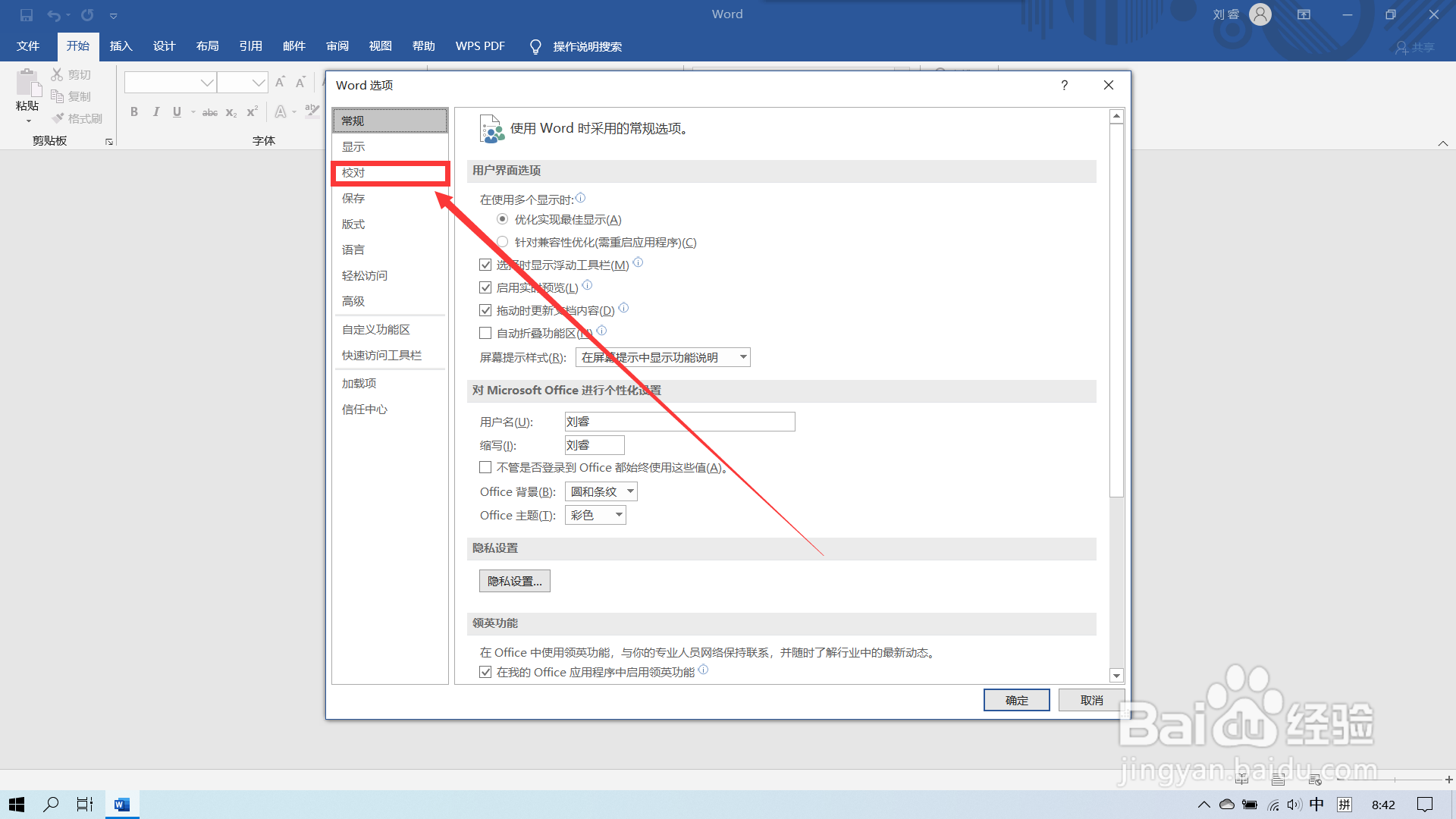1456x819 pixels.
Task: Open the Office 主题 dropdown
Action: tap(595, 515)
